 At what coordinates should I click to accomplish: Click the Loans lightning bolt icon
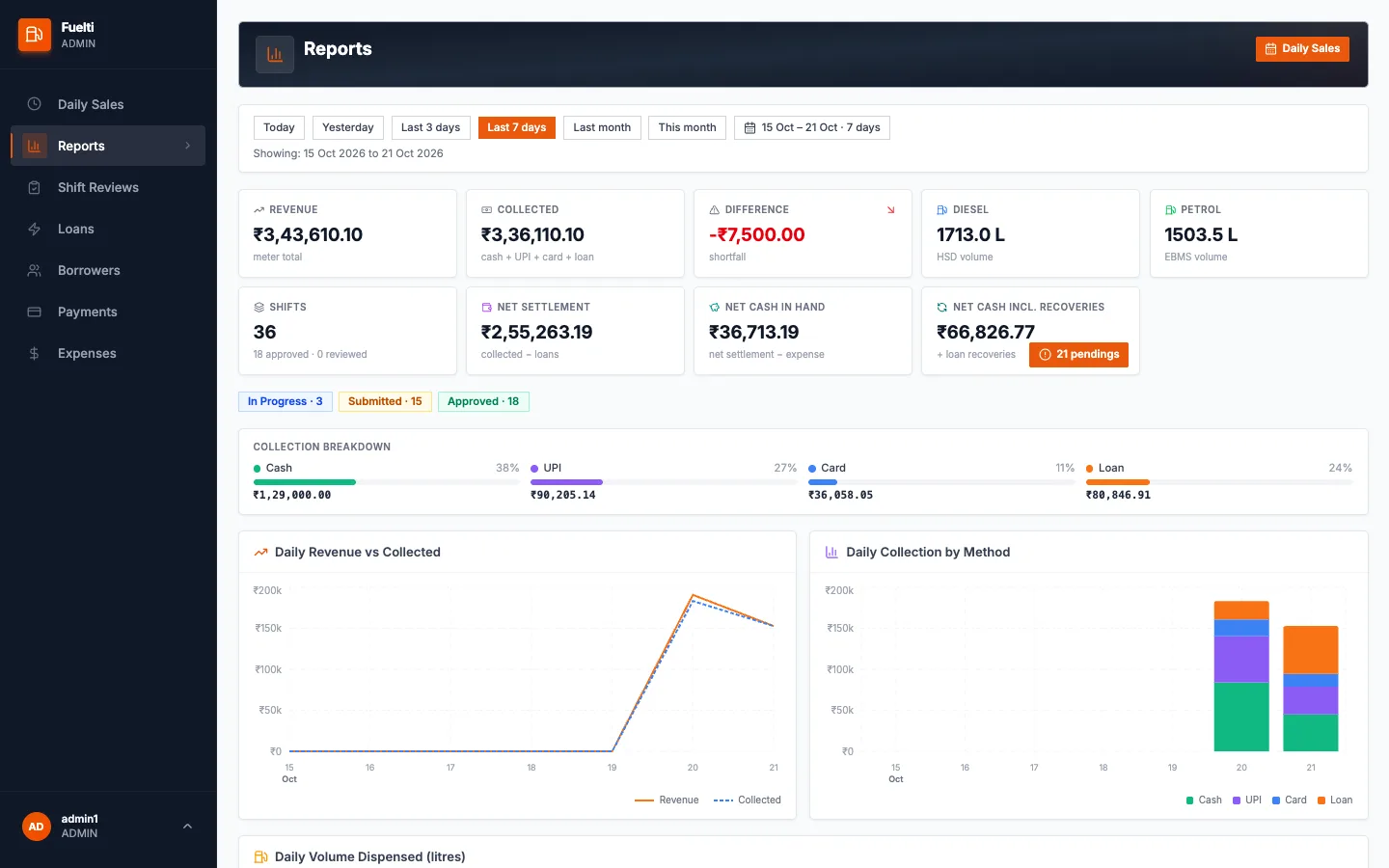[34, 229]
